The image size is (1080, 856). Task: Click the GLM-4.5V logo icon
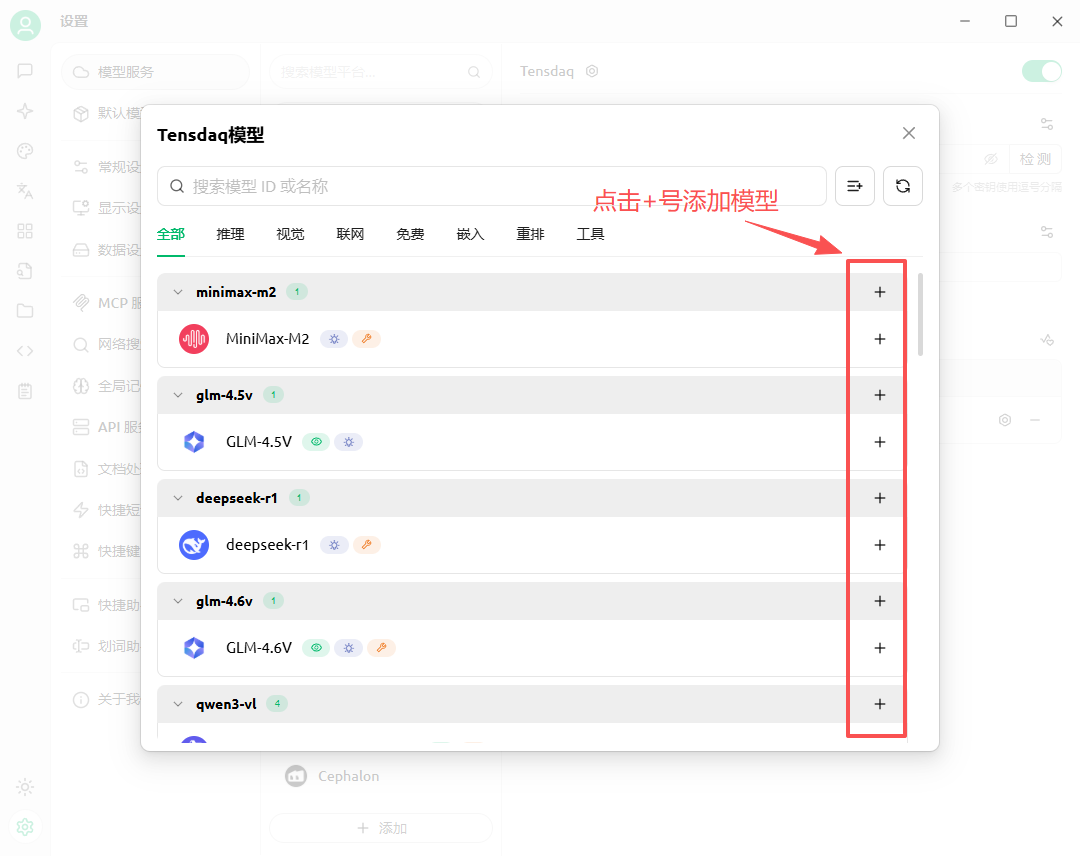[x=194, y=442]
